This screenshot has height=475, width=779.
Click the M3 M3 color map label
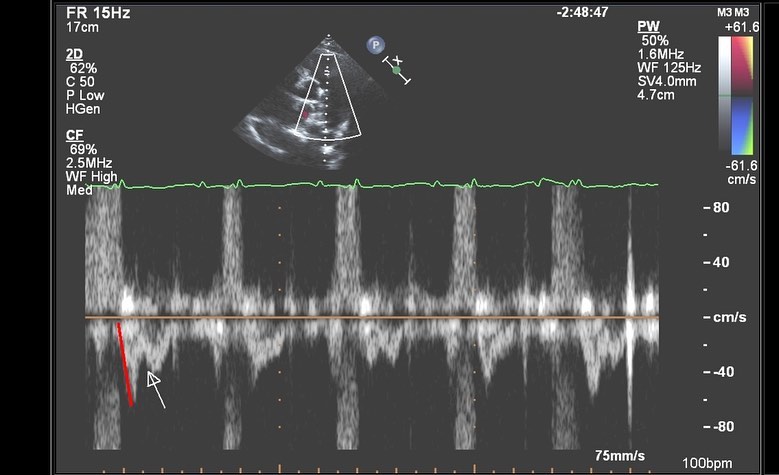pyautogui.click(x=739, y=12)
